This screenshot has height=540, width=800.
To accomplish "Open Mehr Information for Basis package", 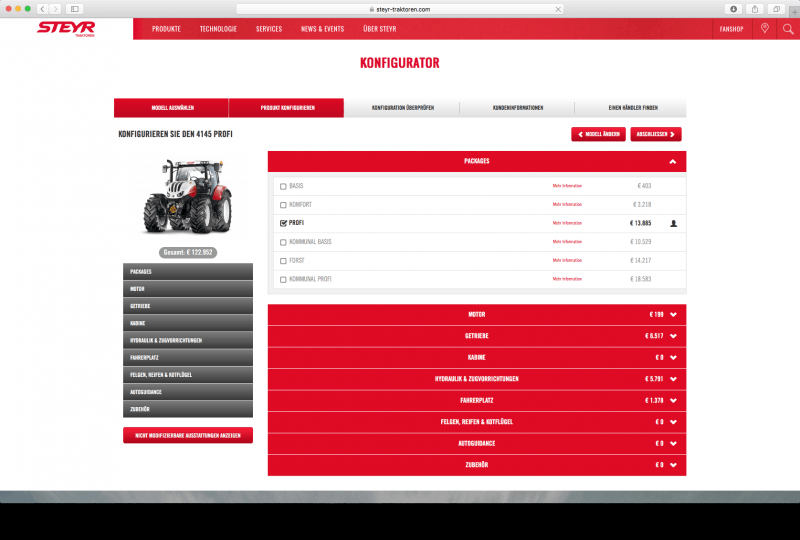I will point(567,186).
